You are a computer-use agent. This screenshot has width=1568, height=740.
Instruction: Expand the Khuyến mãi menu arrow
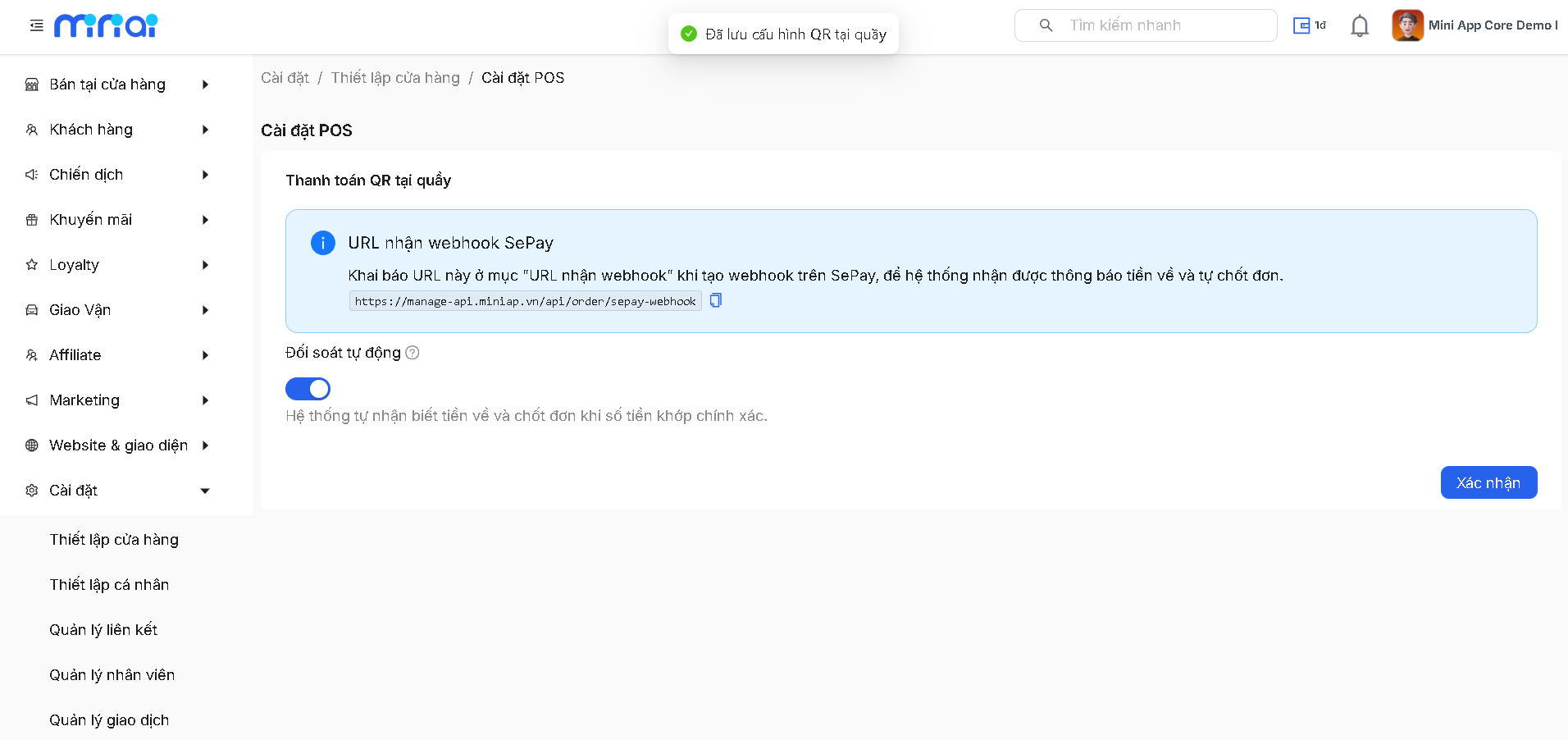(205, 220)
